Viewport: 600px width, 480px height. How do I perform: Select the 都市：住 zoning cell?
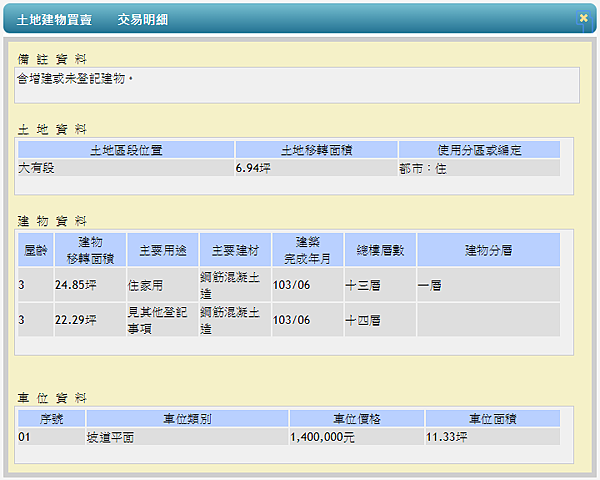(479, 168)
